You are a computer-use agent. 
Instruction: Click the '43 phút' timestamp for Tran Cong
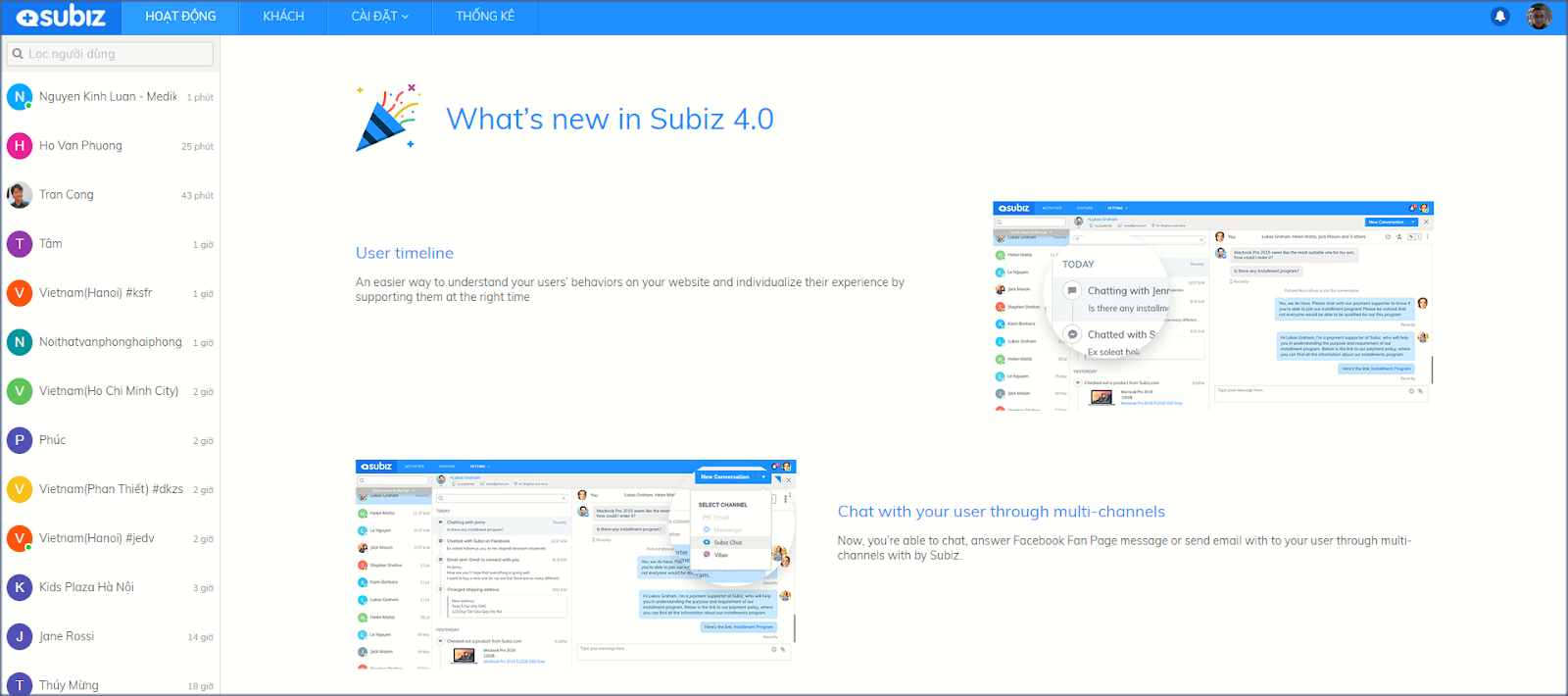197,196
